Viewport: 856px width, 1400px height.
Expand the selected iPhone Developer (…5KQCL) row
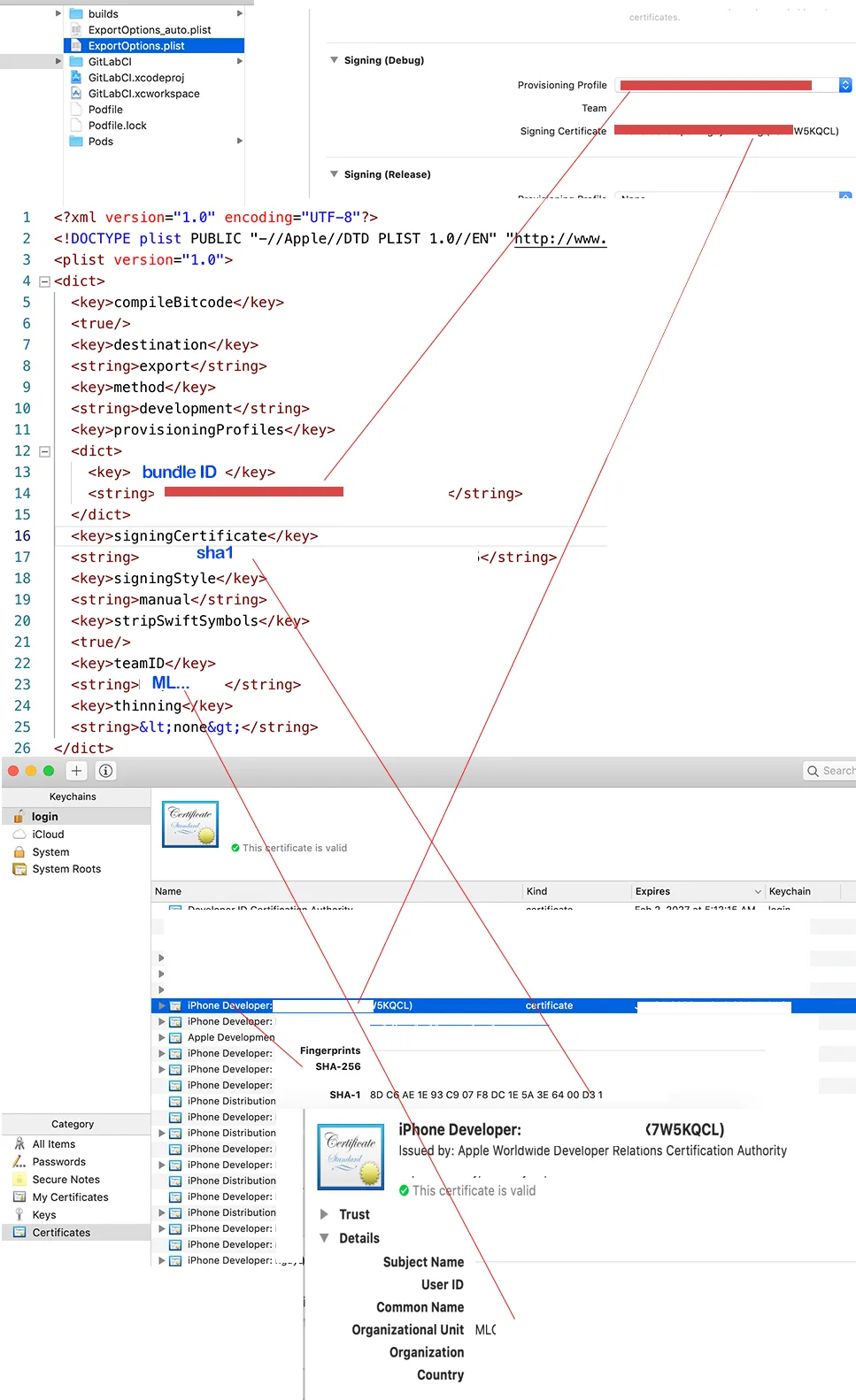(x=161, y=1005)
